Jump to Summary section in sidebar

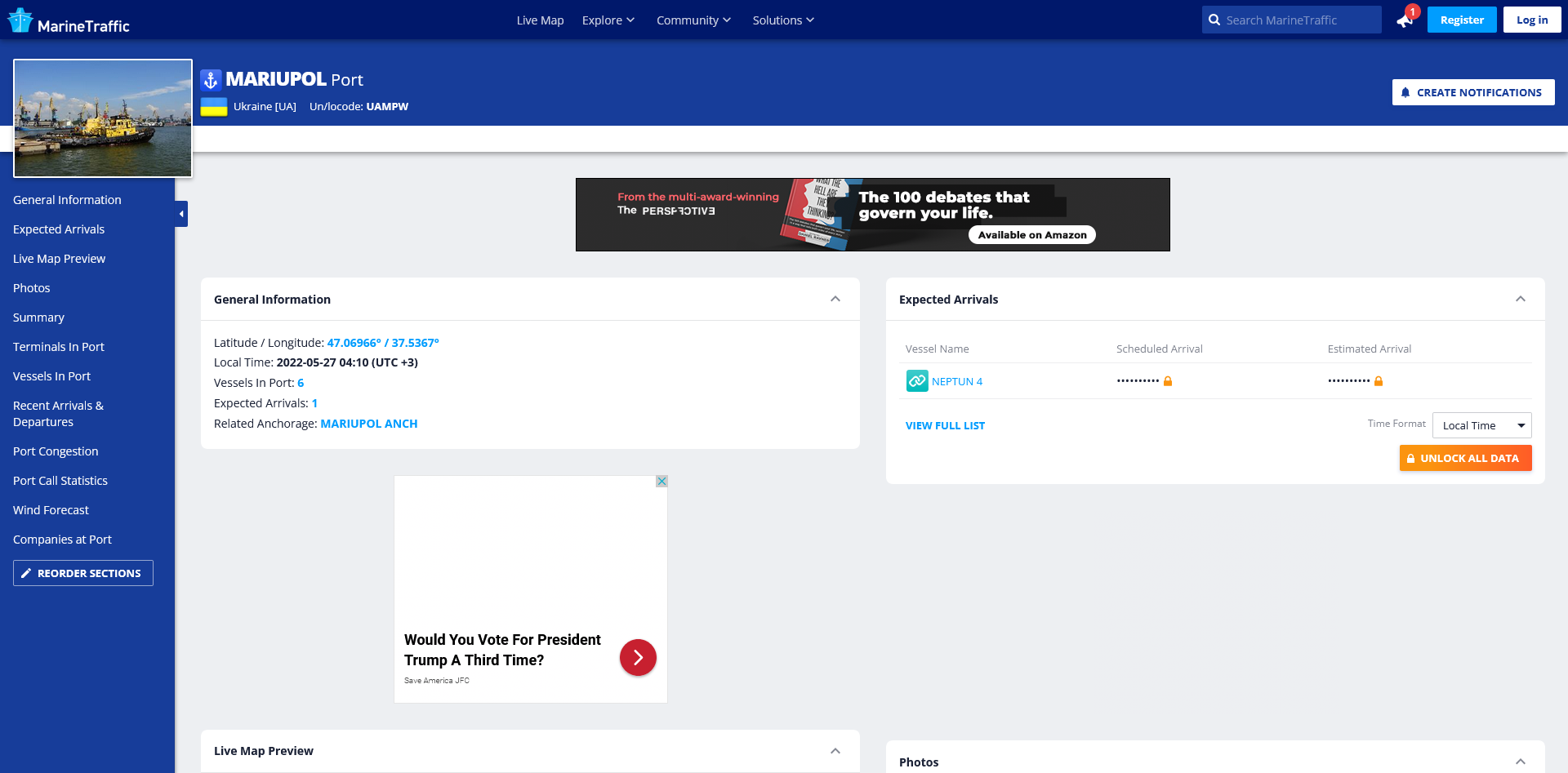pos(38,318)
